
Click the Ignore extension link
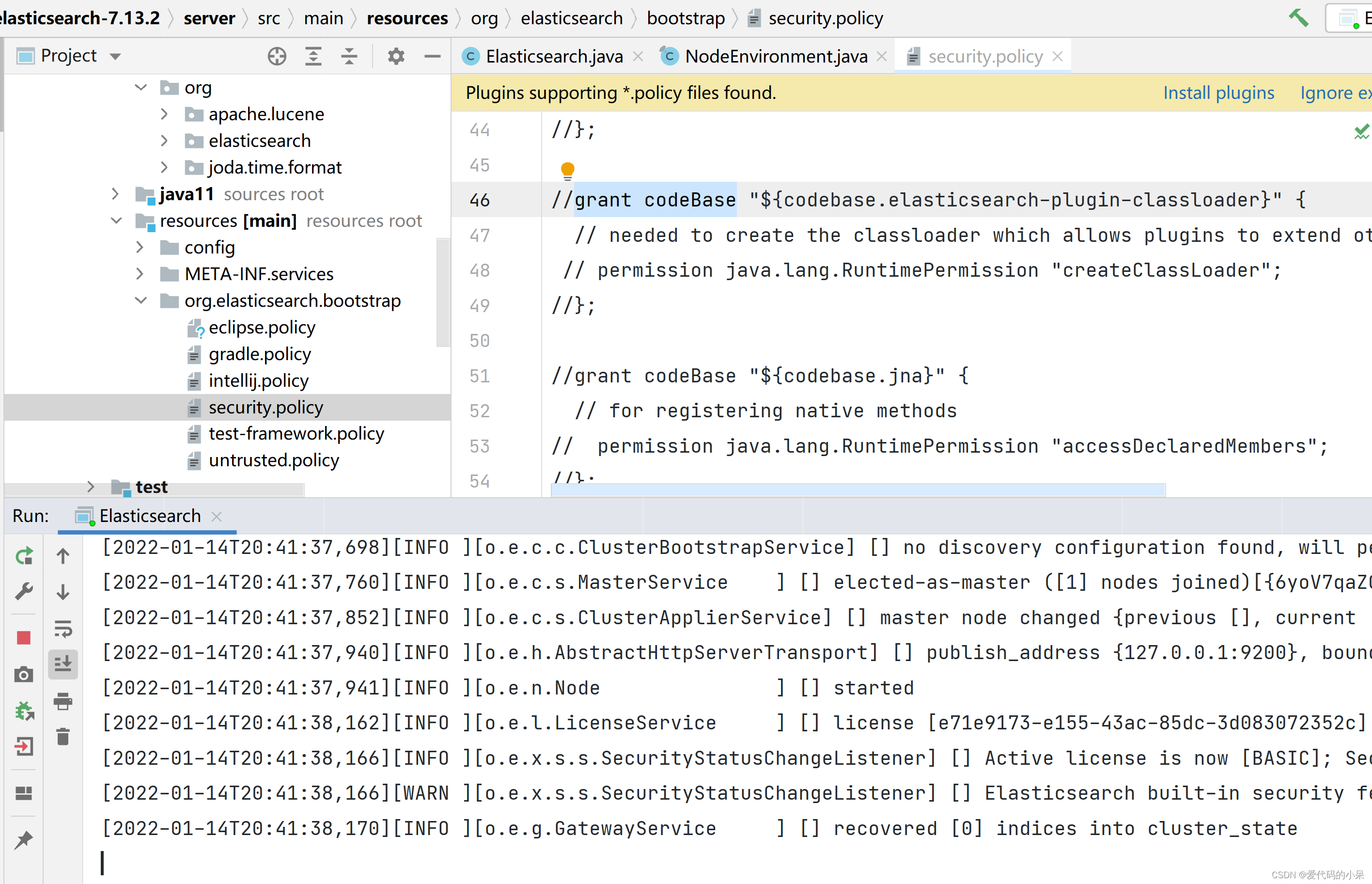1336,93
